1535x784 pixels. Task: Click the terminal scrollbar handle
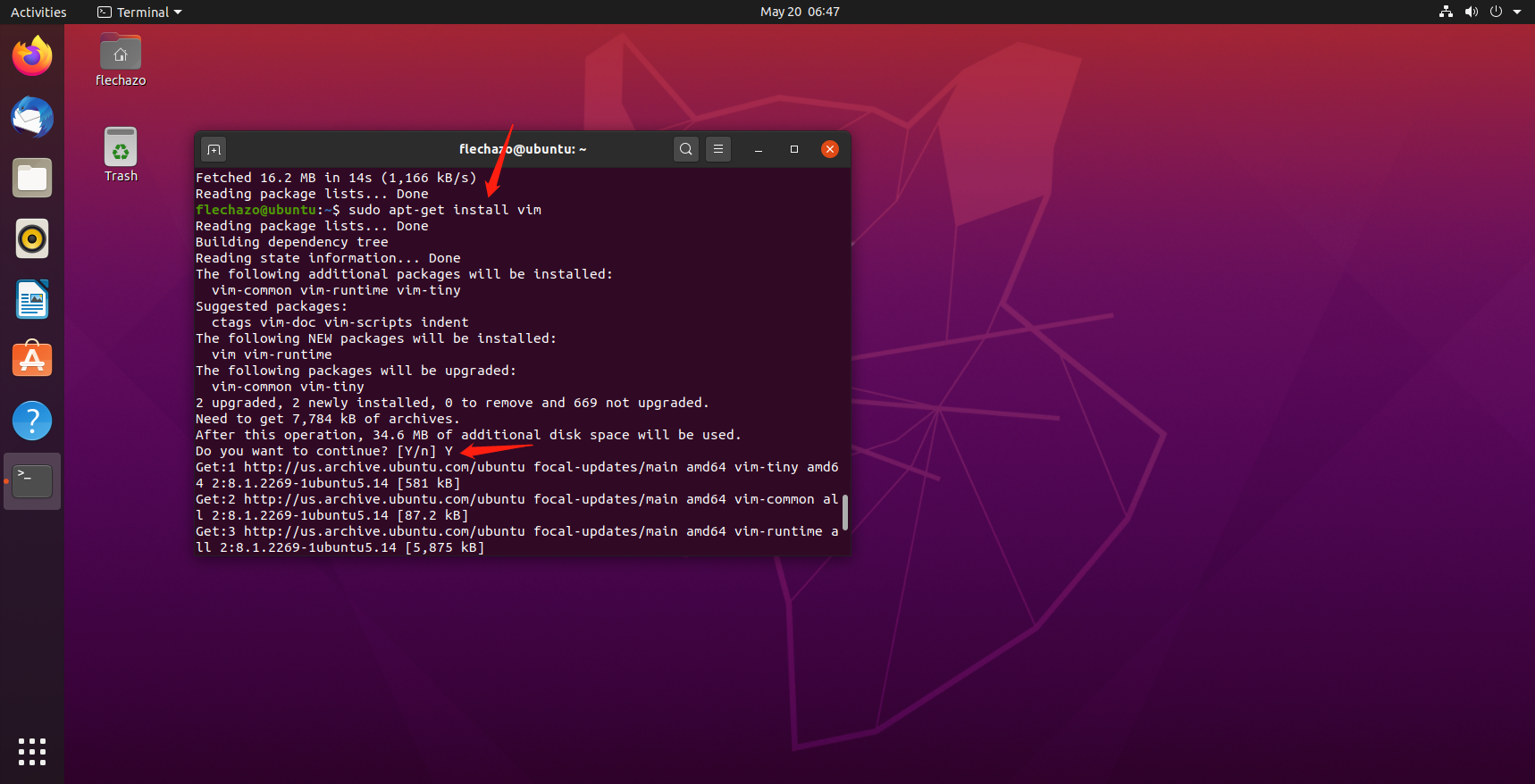click(844, 513)
